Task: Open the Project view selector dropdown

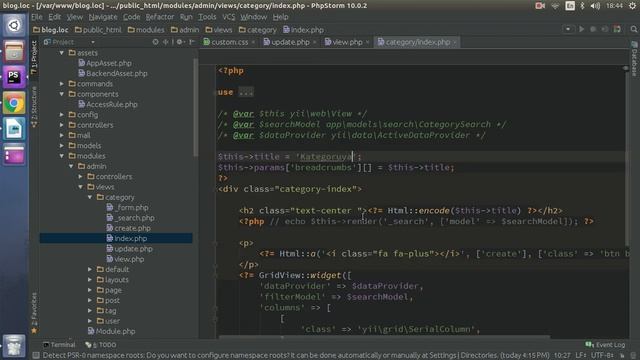Action: click(x=93, y=42)
